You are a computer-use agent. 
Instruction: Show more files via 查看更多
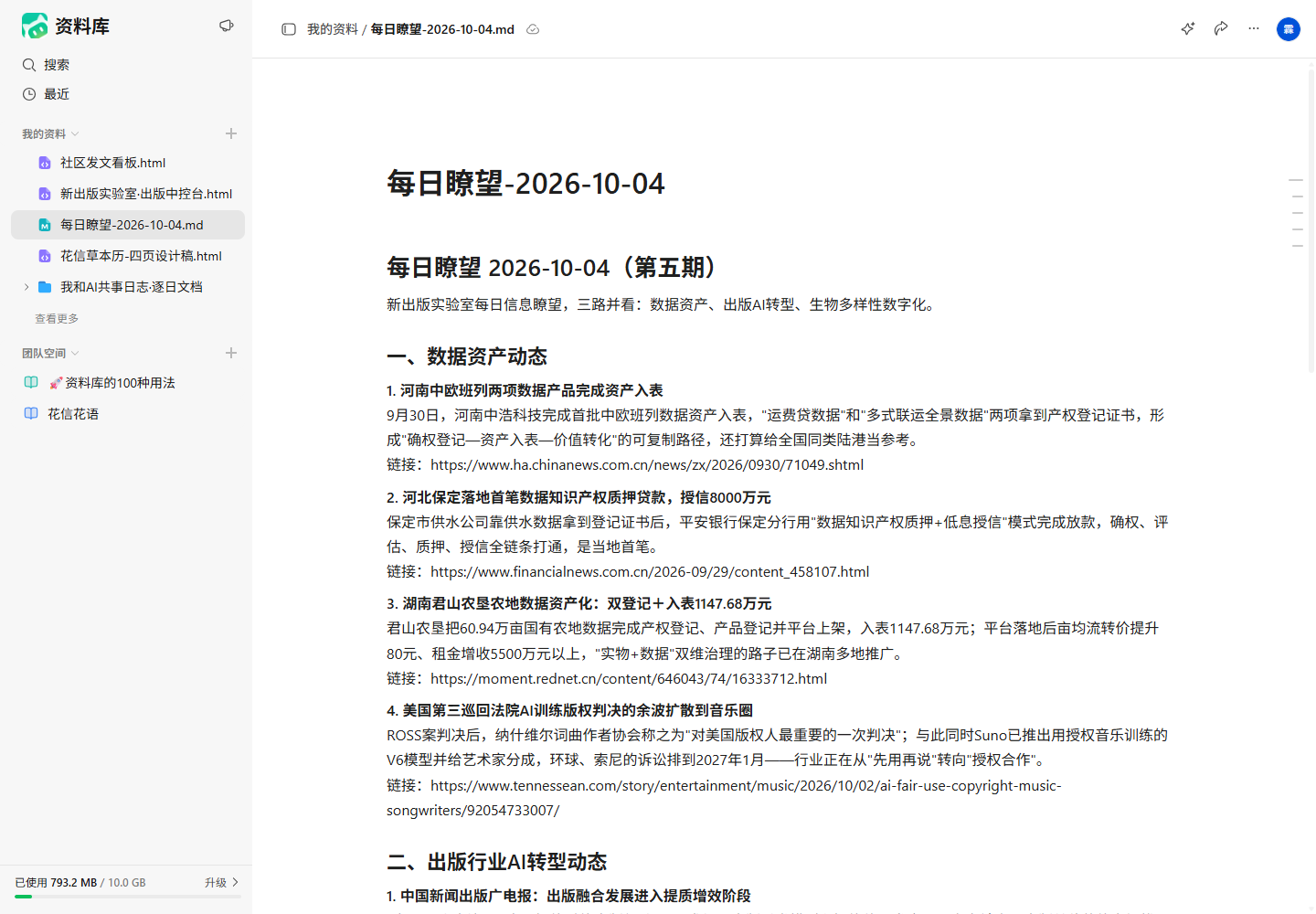(57, 319)
